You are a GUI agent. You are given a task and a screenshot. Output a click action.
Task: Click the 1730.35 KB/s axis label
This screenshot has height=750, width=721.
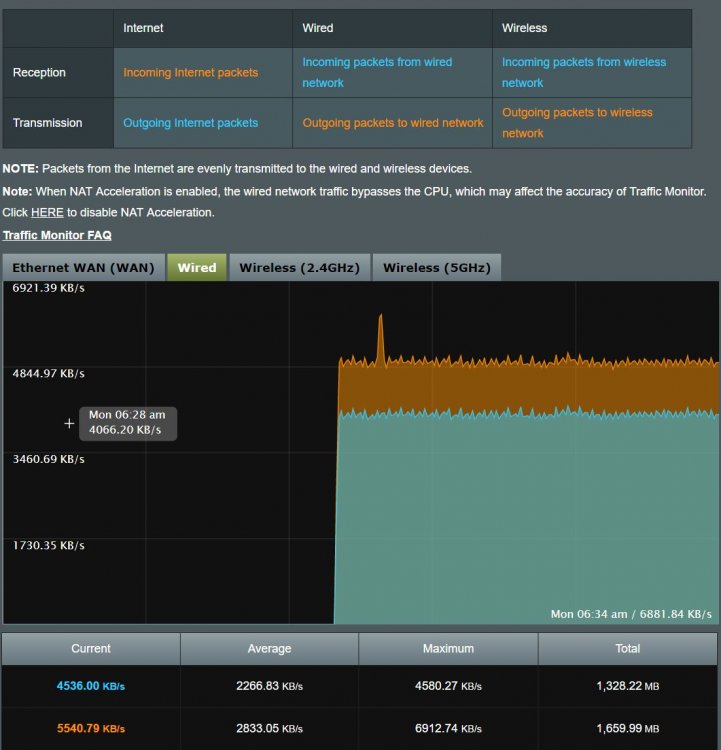pyautogui.click(x=48, y=545)
